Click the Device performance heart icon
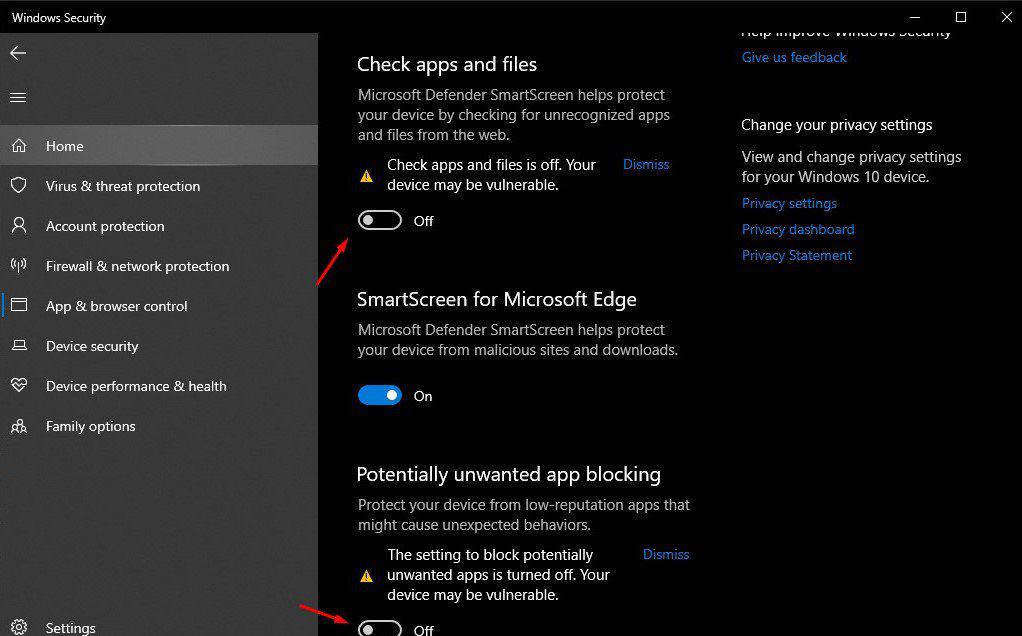The width and height of the screenshot is (1022, 636). (x=19, y=385)
